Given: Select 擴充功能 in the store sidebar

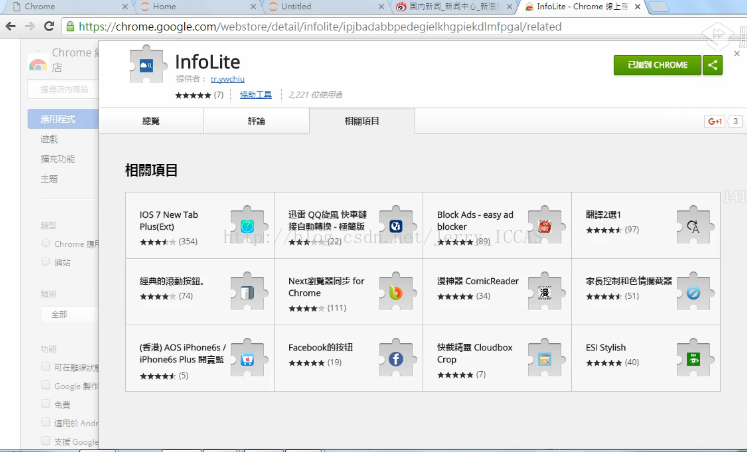Looking at the screenshot, I should (x=58, y=159).
